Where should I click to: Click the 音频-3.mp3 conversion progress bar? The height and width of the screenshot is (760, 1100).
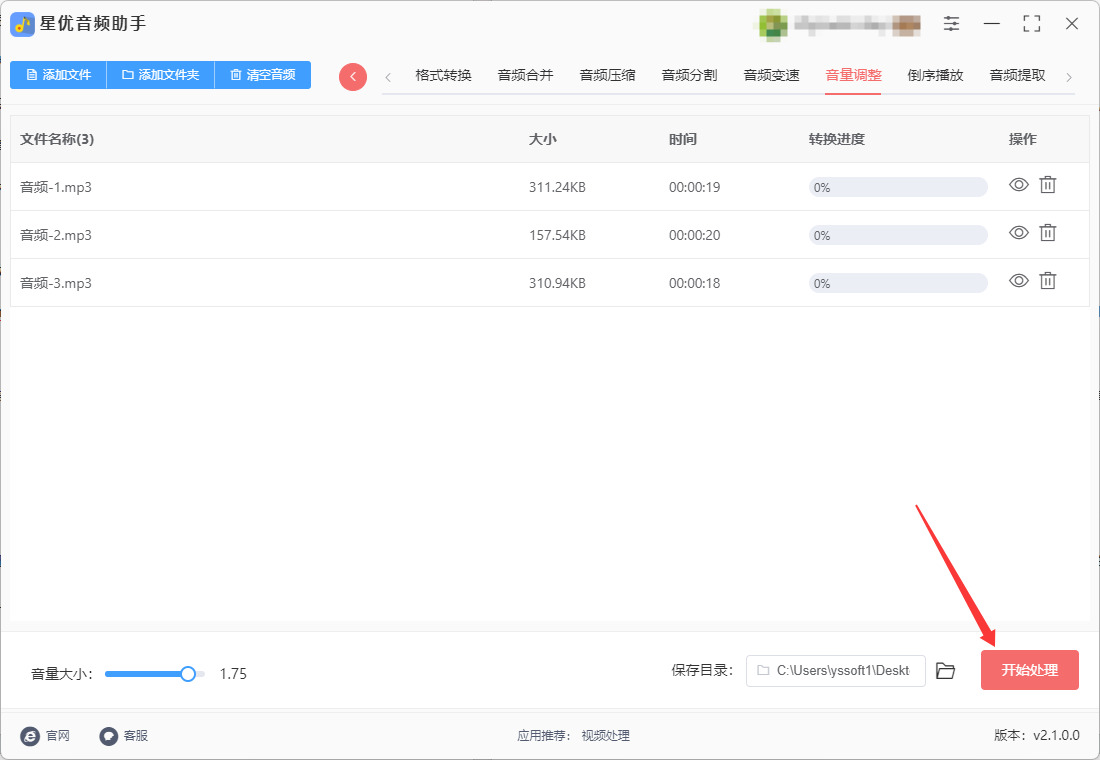(898, 283)
